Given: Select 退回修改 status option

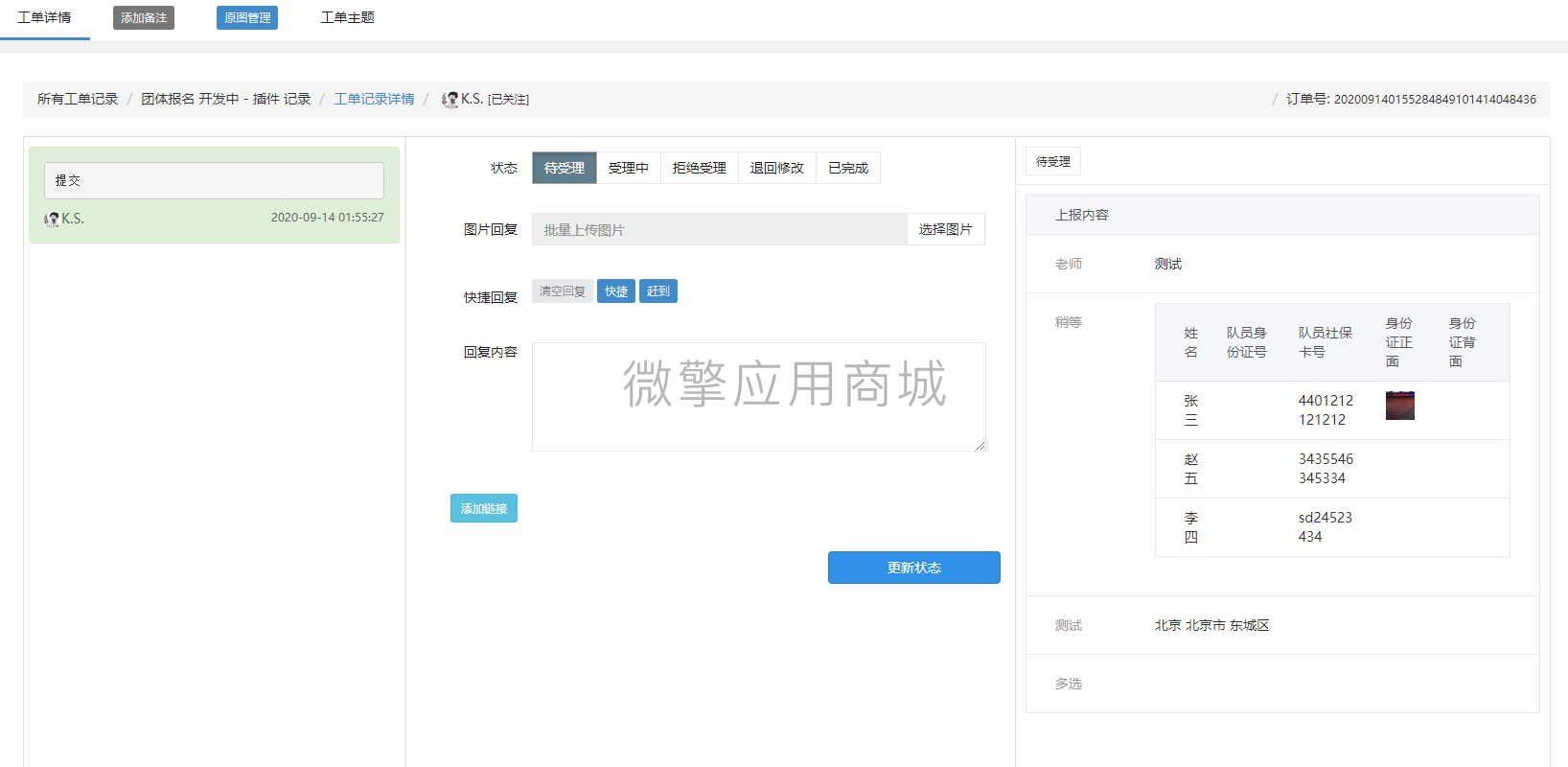Looking at the screenshot, I should pos(777,168).
